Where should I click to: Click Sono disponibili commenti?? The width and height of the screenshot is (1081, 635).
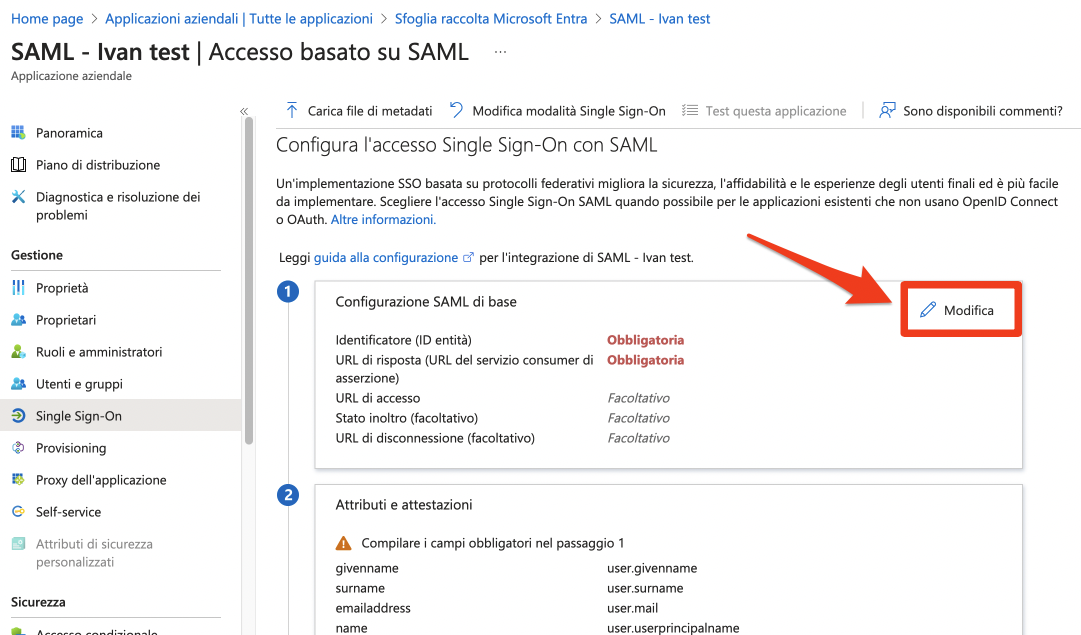971,110
